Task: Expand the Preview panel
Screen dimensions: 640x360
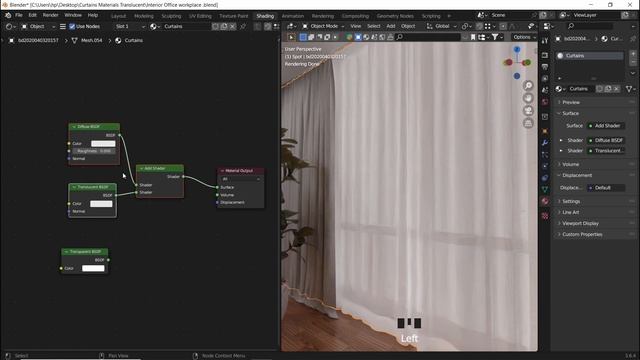Action: click(x=571, y=102)
